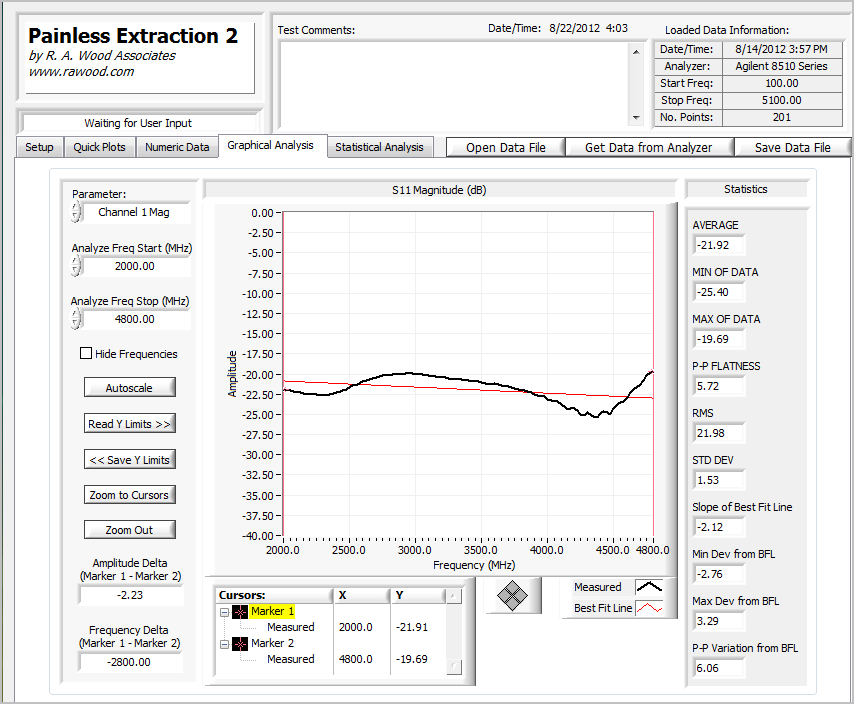Click the cursor legend scroll down arrow

[x=454, y=666]
